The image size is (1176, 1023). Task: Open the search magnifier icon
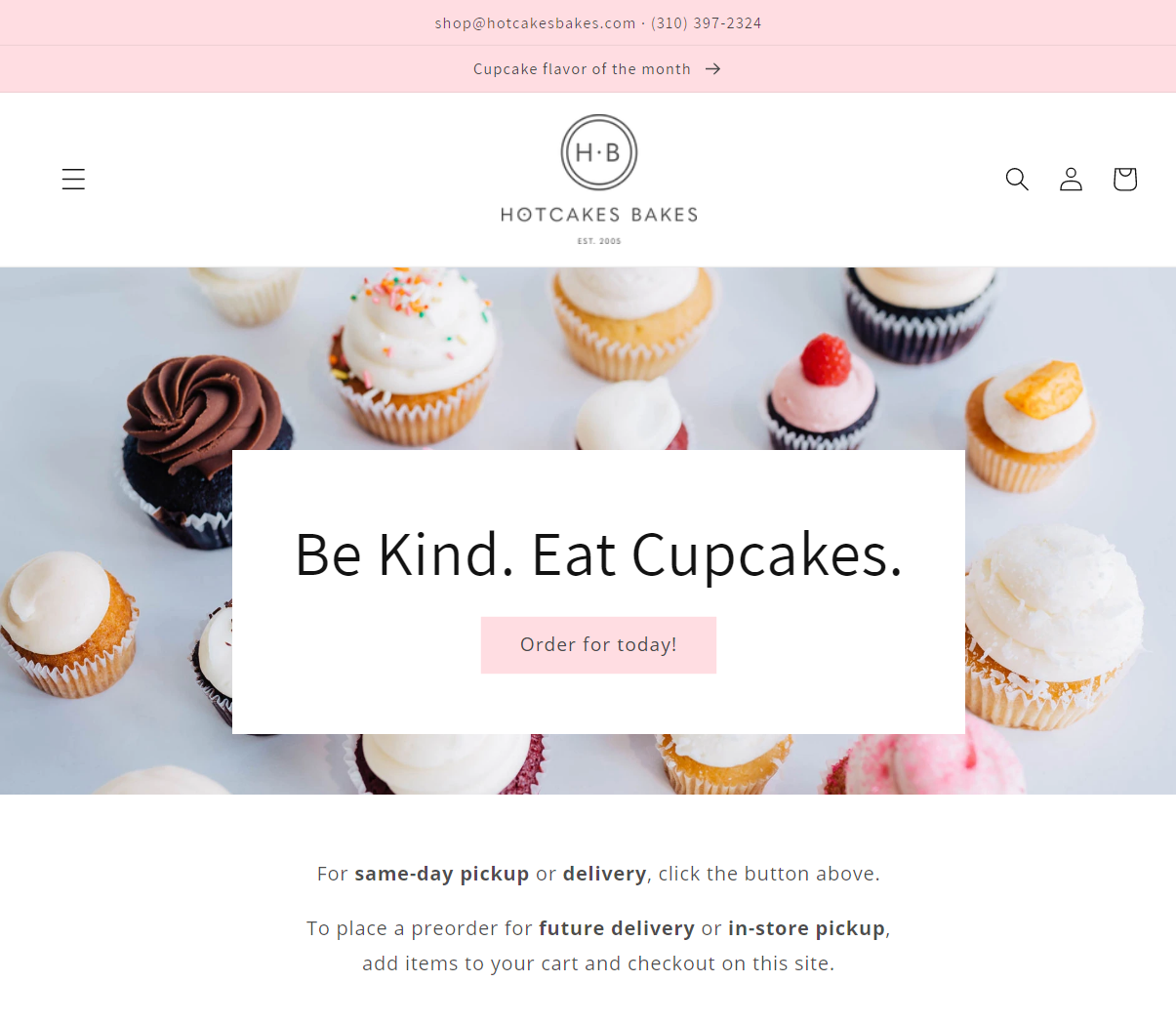[x=1017, y=179]
